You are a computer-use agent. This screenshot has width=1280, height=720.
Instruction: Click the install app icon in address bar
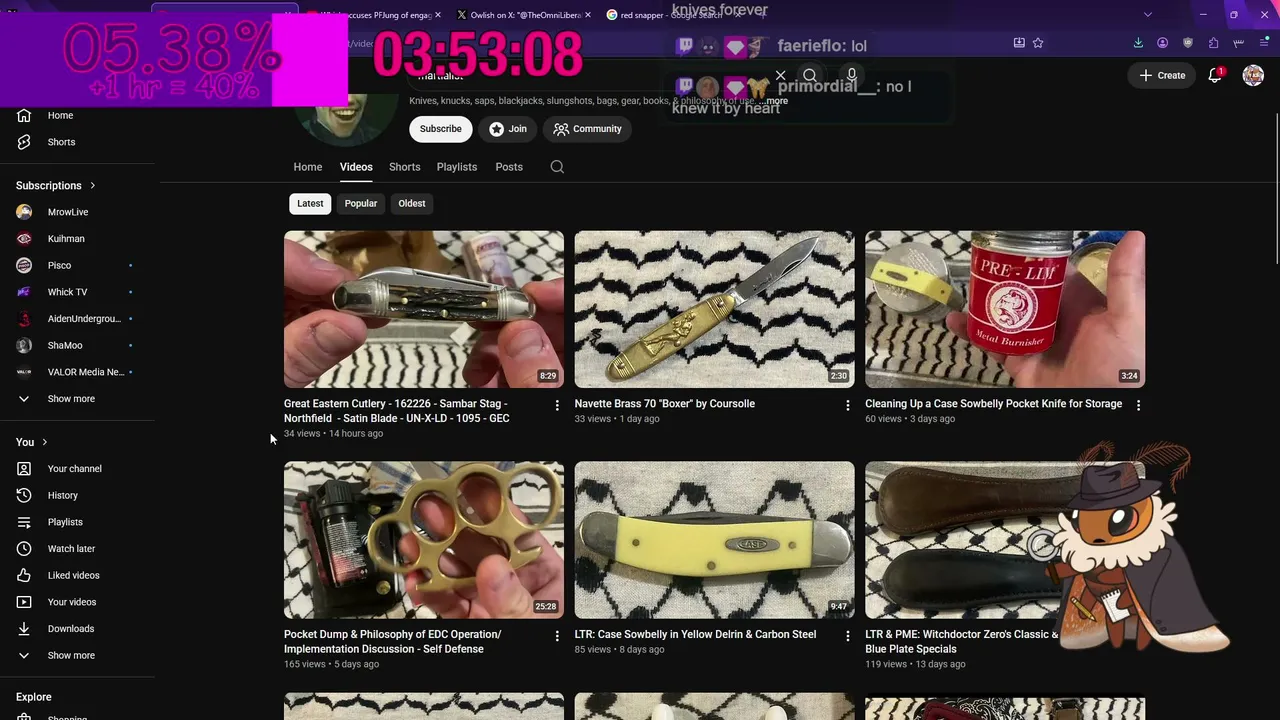1019,43
